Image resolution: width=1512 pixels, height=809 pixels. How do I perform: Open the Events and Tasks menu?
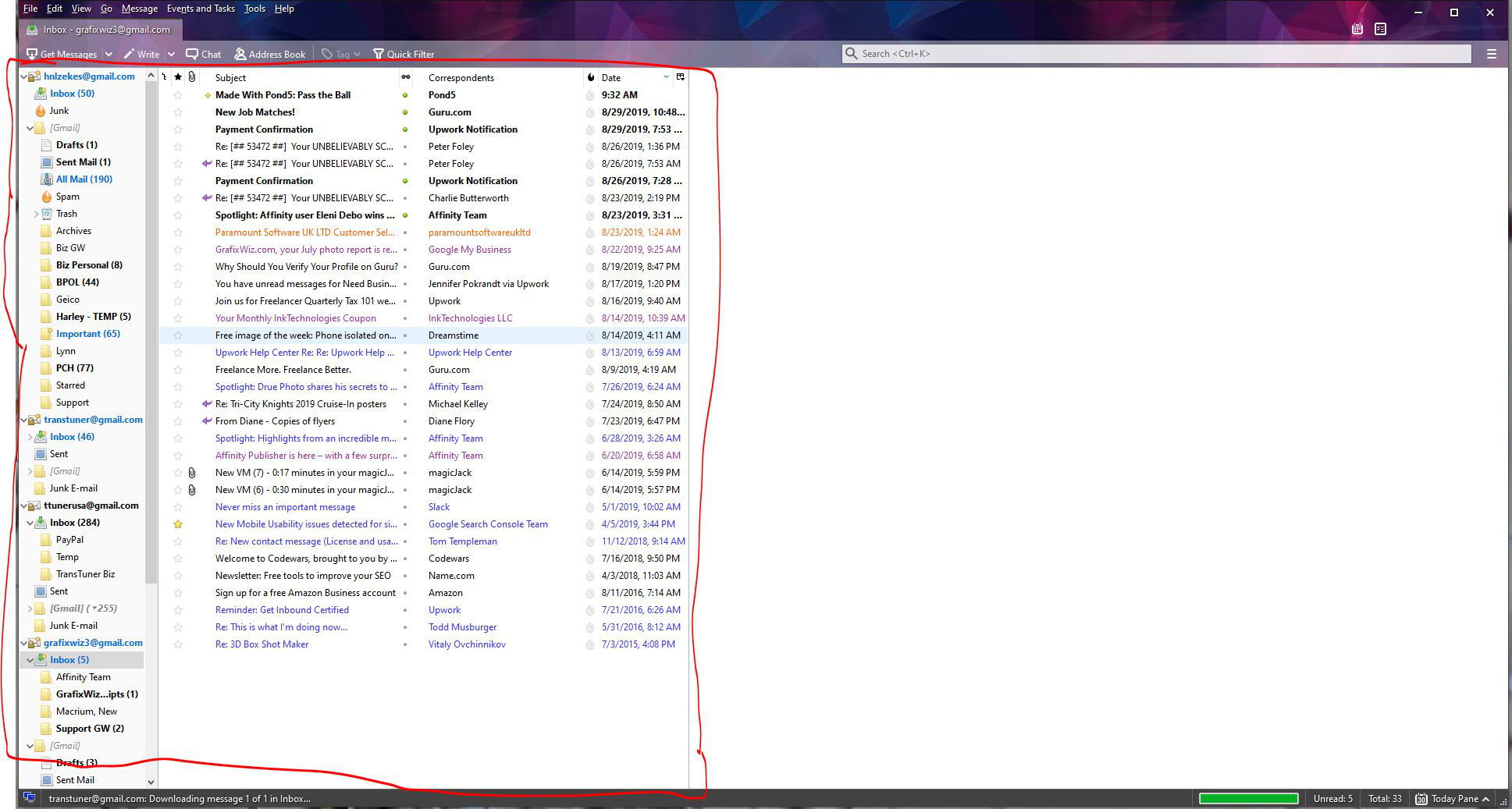click(x=201, y=9)
